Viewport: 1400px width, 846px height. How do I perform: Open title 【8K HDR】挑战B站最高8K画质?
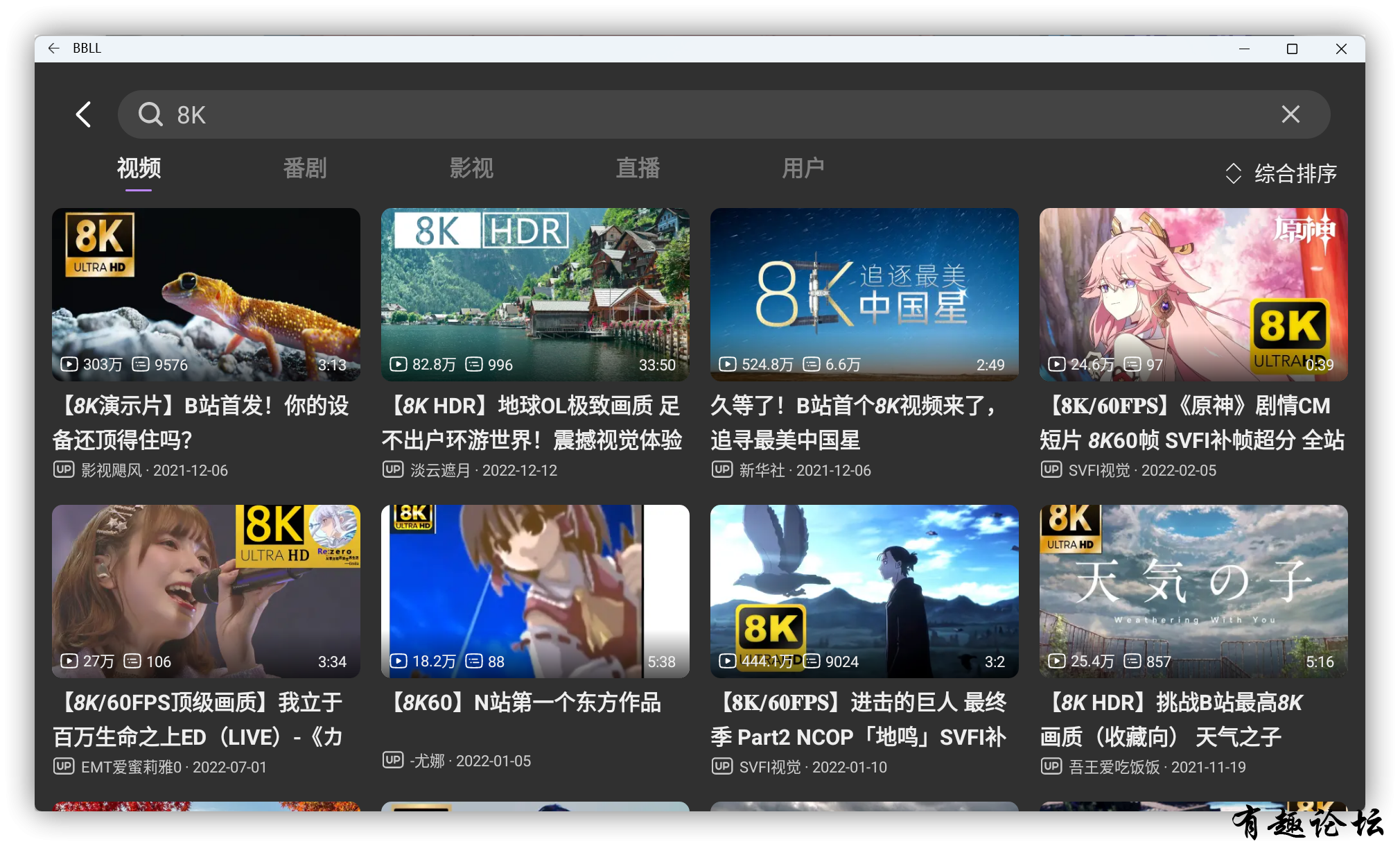1171,719
